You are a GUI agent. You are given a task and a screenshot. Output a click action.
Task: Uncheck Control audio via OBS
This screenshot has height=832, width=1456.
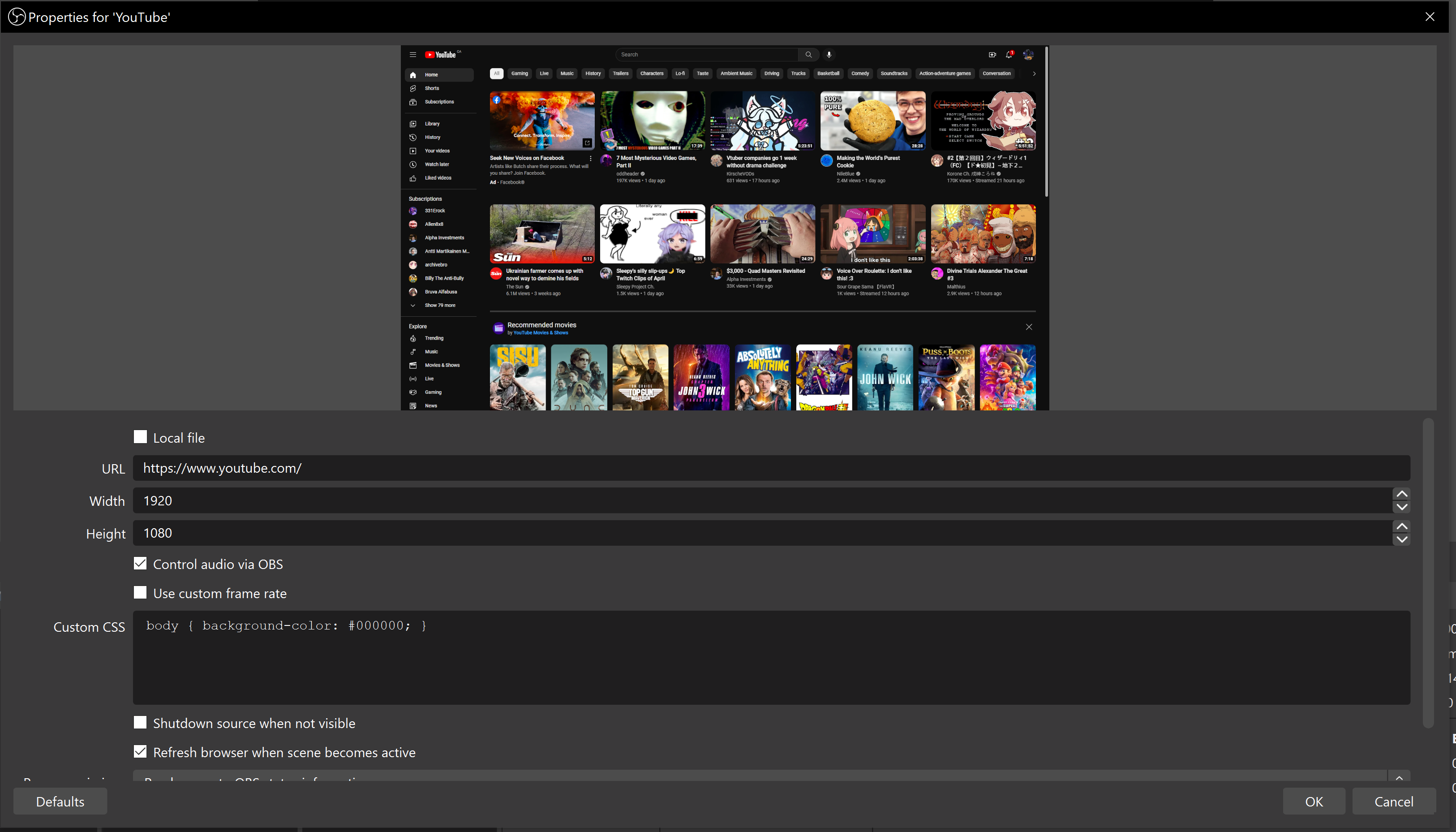point(140,564)
